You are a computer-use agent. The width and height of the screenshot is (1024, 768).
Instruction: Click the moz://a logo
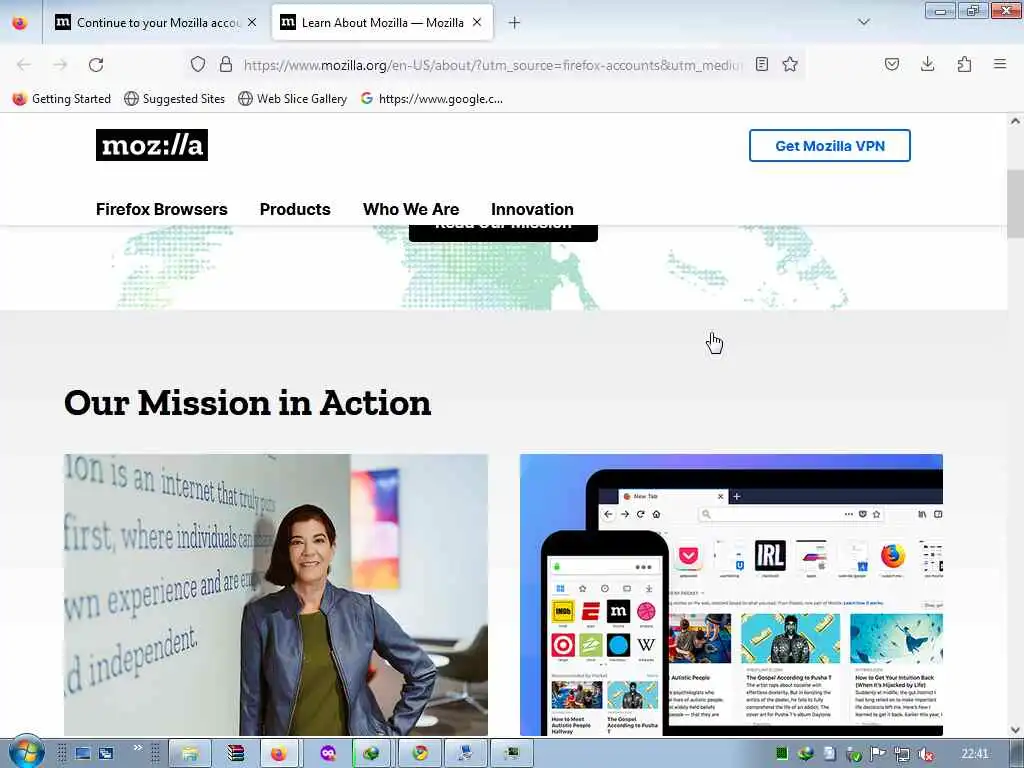pyautogui.click(x=152, y=145)
